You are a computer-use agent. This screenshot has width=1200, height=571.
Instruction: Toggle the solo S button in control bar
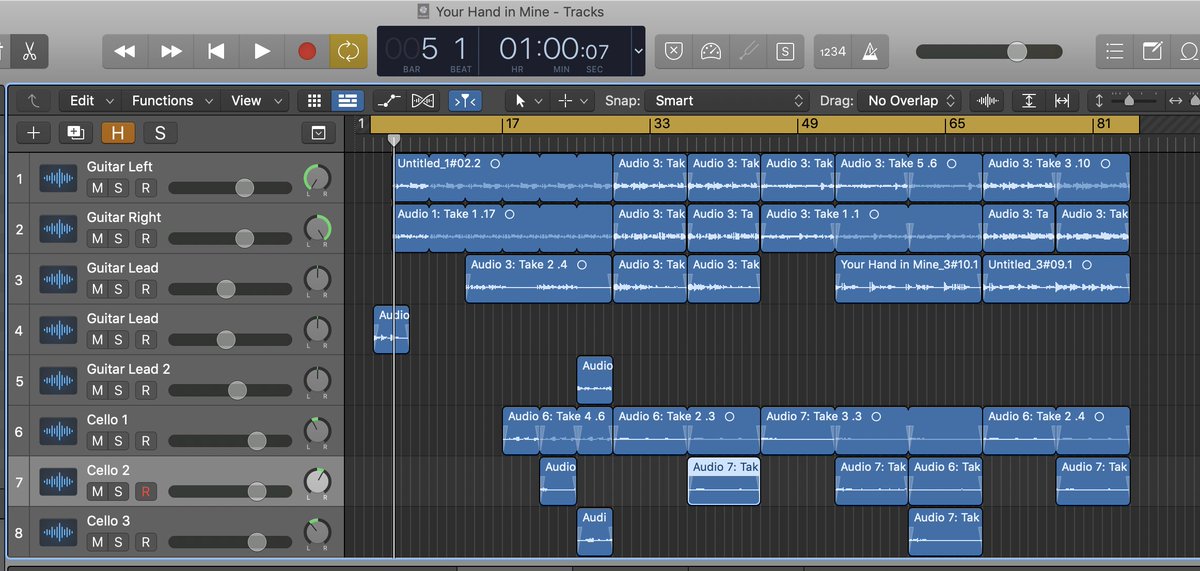(x=786, y=51)
